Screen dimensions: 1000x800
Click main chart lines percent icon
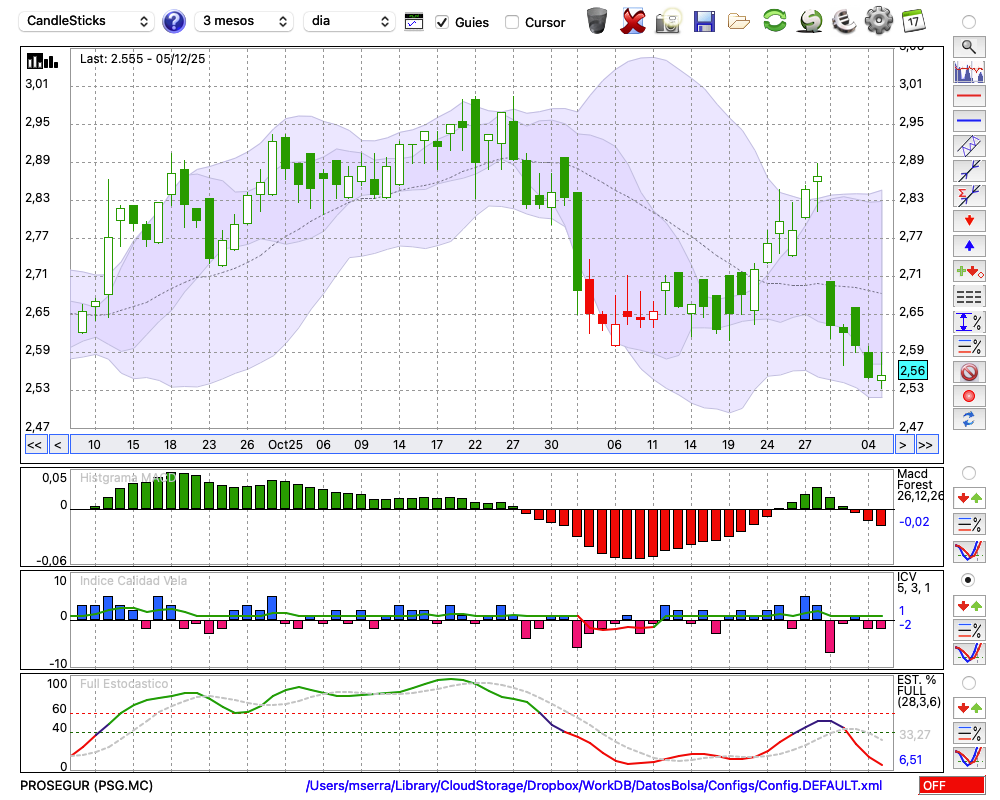coord(969,346)
